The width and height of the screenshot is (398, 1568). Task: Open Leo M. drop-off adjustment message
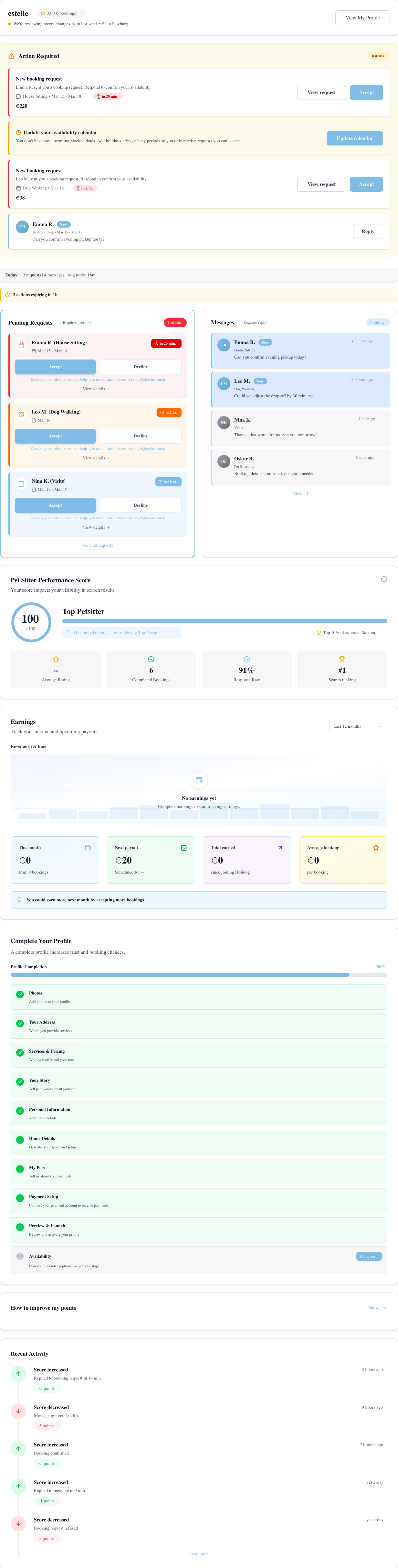301,390
